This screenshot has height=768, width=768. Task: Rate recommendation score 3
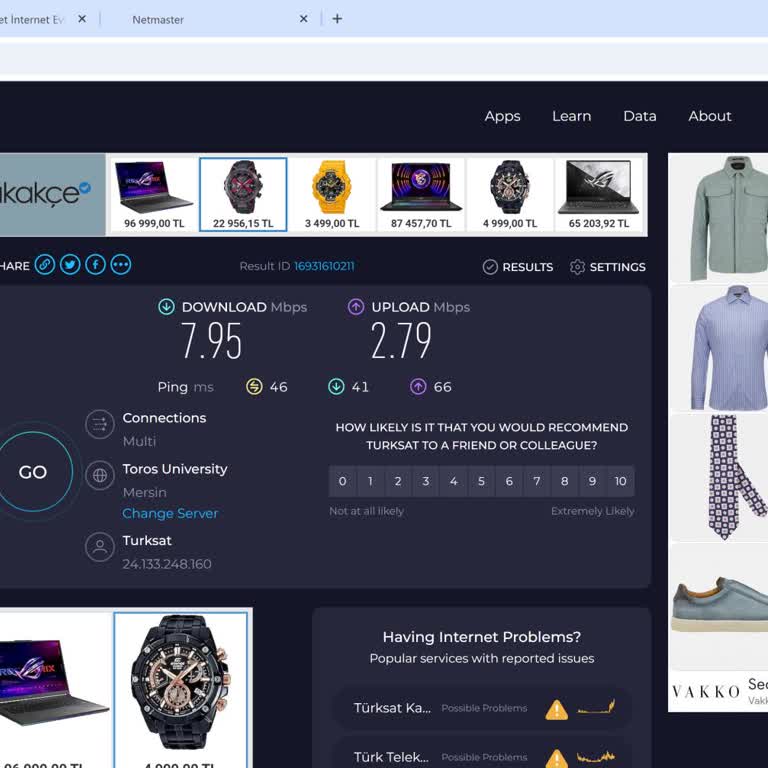[426, 481]
